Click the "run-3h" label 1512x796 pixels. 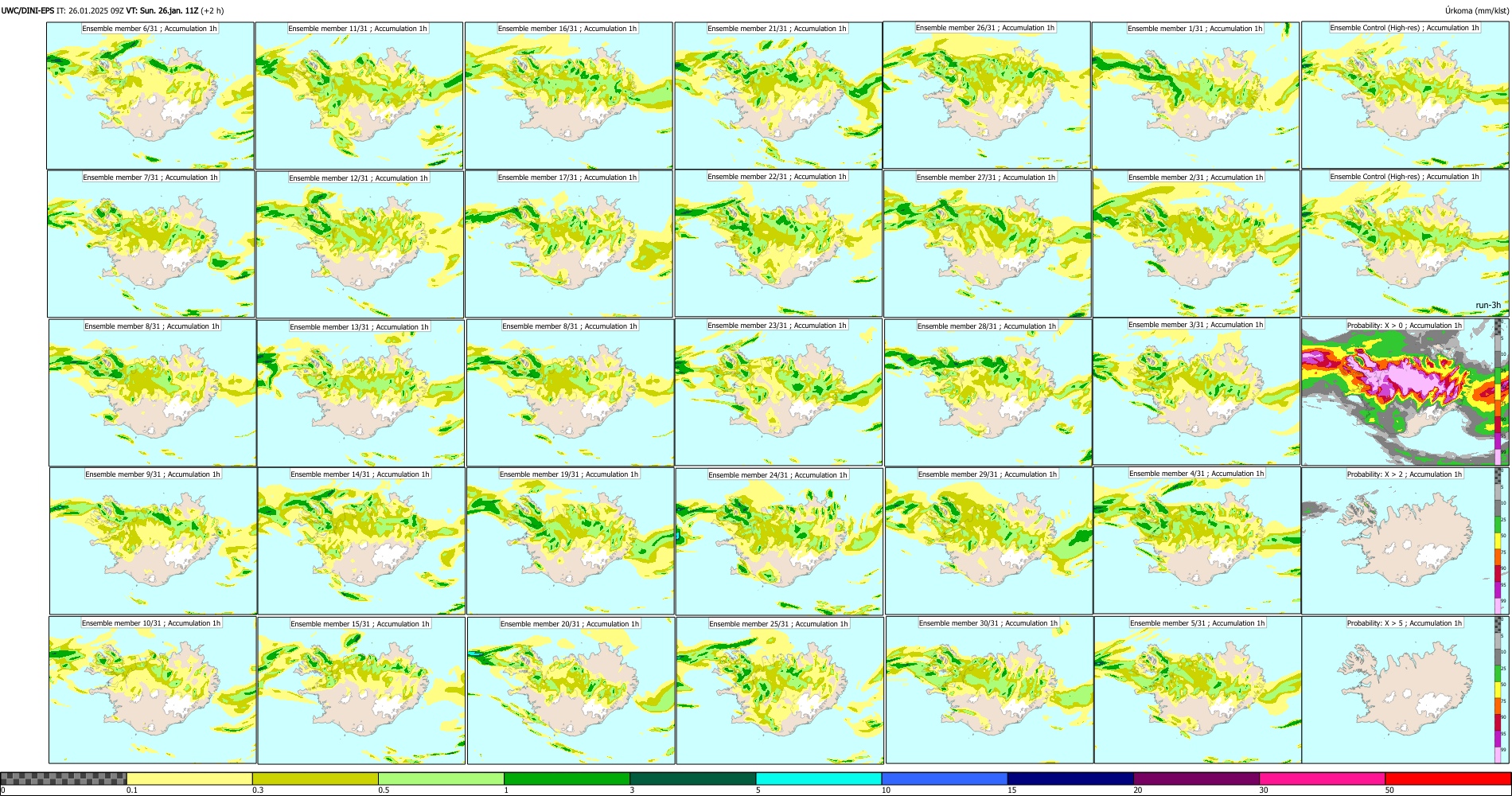coord(1488,306)
